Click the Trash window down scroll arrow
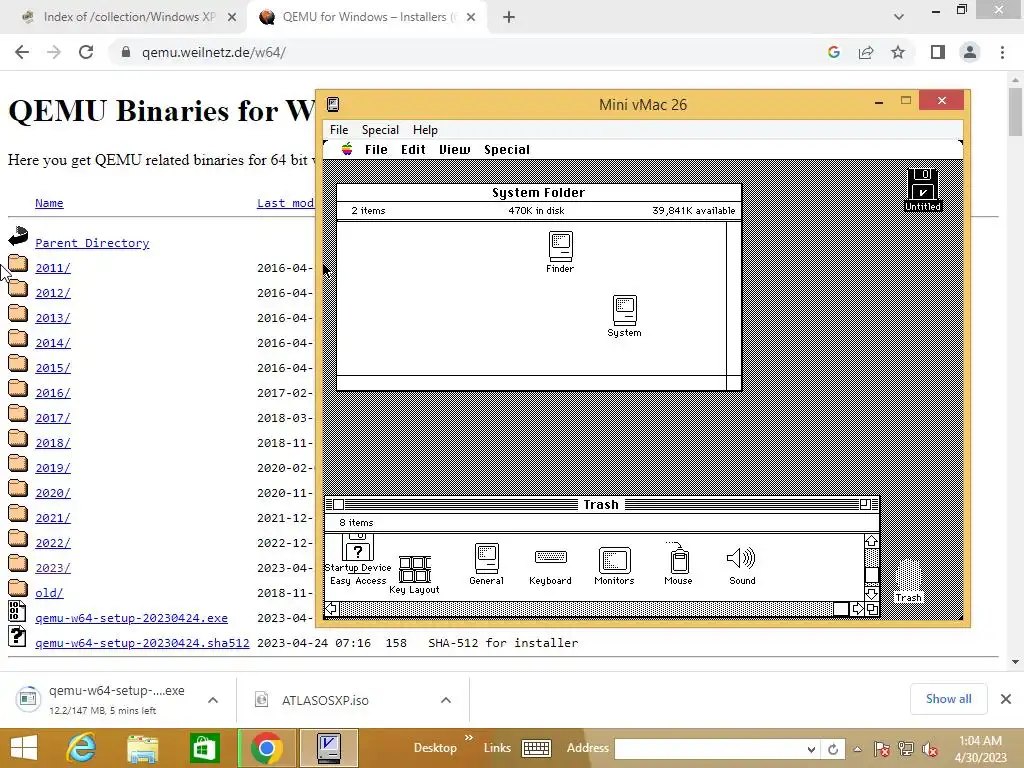Screen dimensions: 1024x768 (871, 594)
